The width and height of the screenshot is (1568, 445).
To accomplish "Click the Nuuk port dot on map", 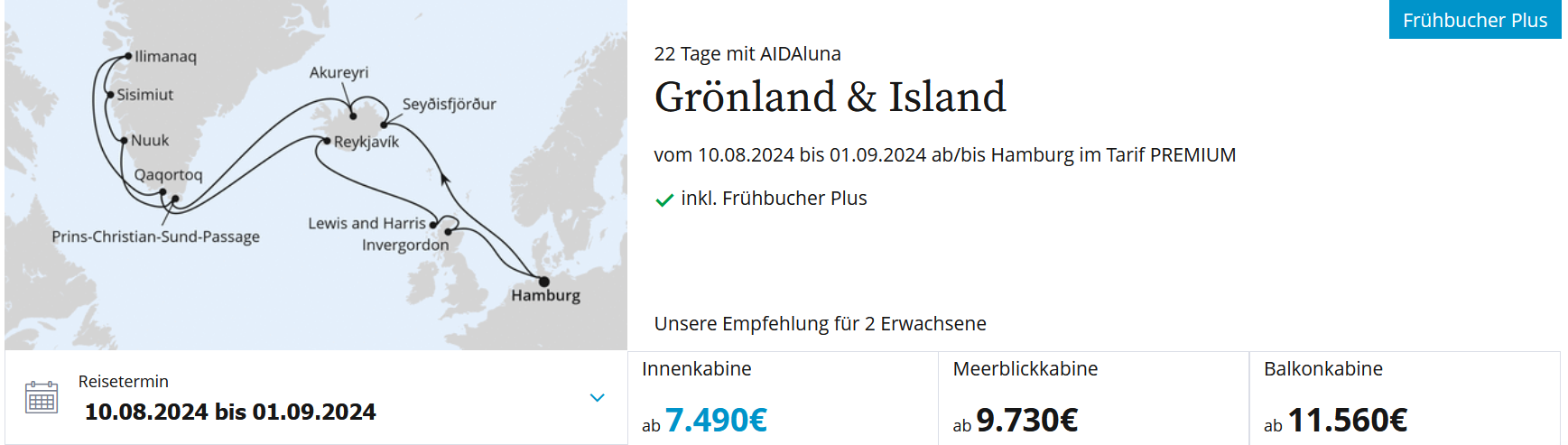I will coord(124,141).
